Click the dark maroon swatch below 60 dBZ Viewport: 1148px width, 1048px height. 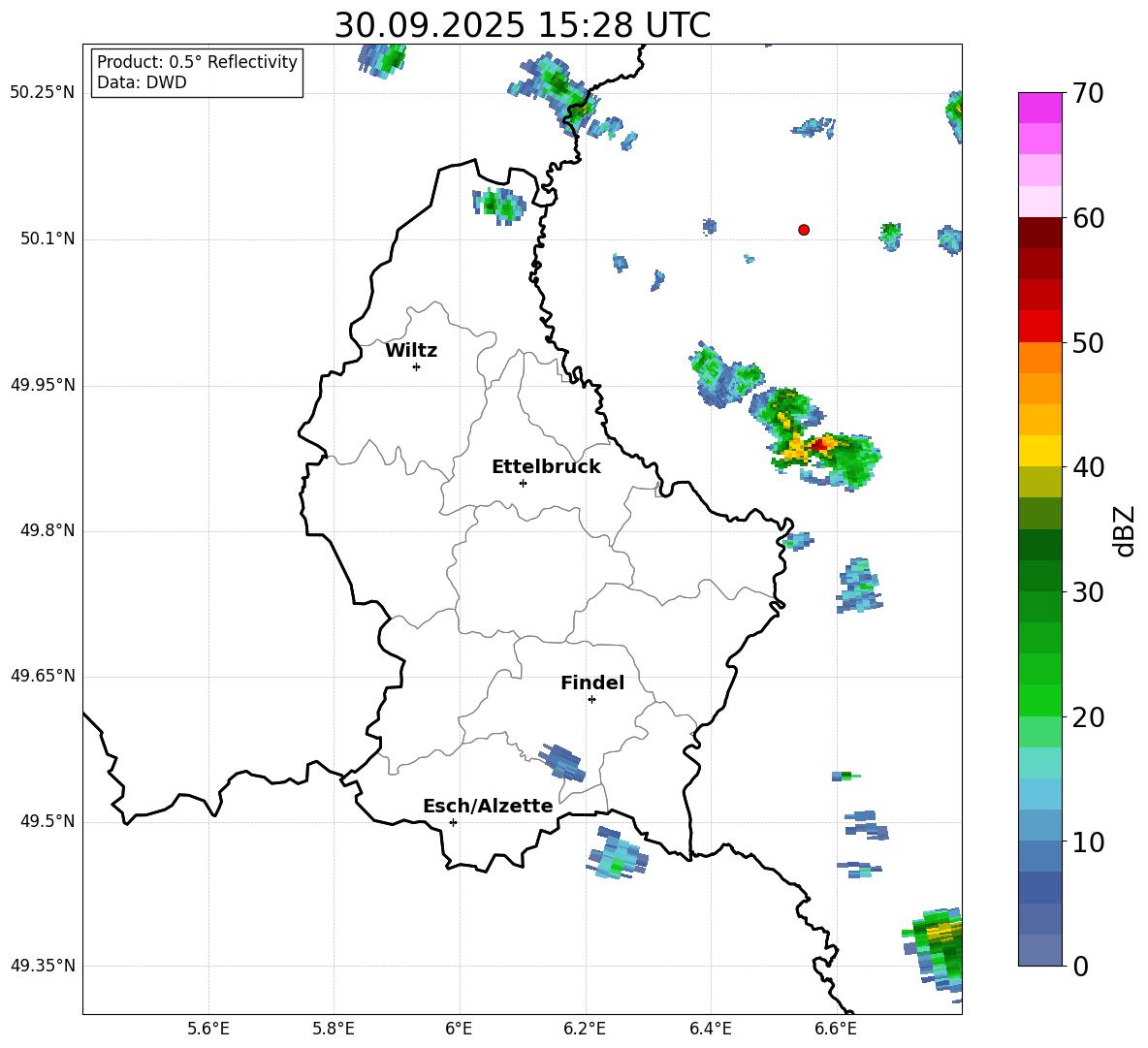(x=1040, y=233)
